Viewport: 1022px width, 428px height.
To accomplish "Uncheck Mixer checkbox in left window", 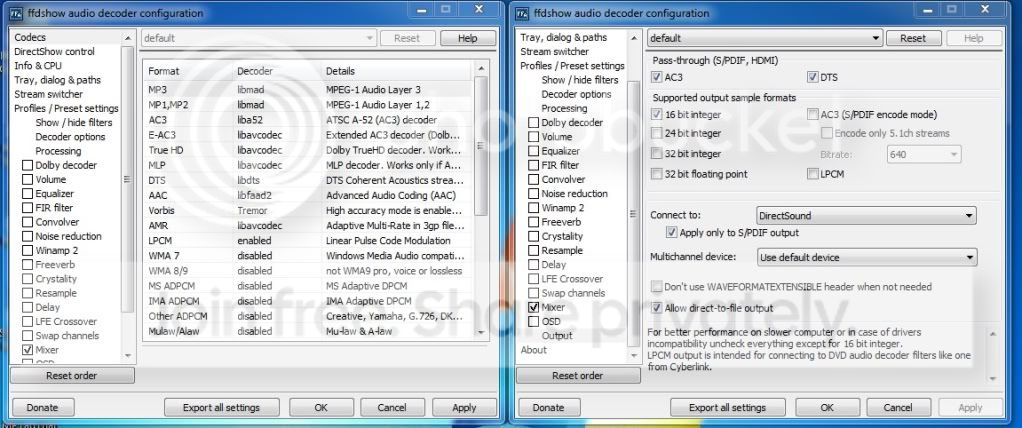I will [x=27, y=350].
